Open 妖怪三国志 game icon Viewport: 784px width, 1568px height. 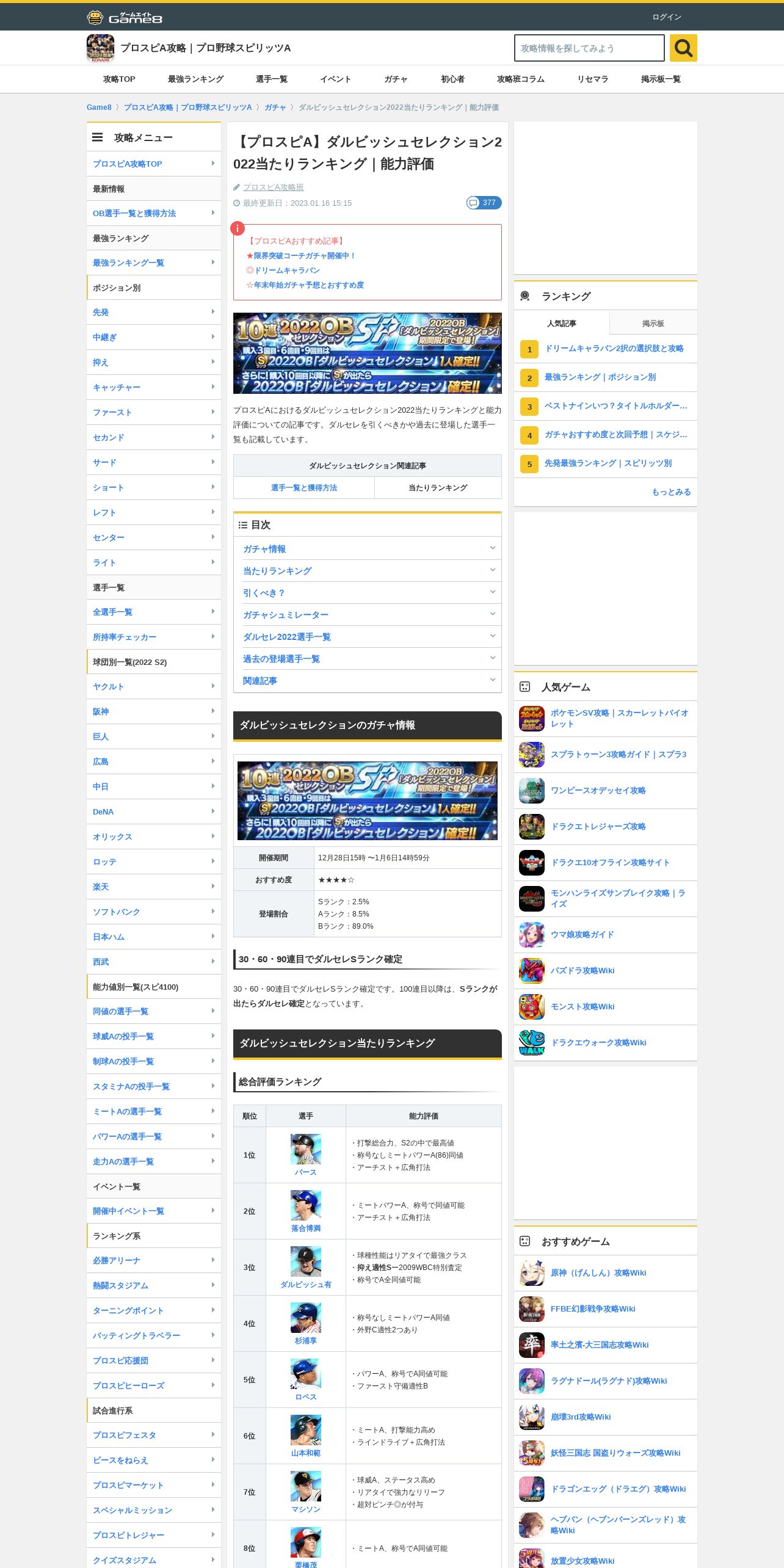(x=532, y=1453)
